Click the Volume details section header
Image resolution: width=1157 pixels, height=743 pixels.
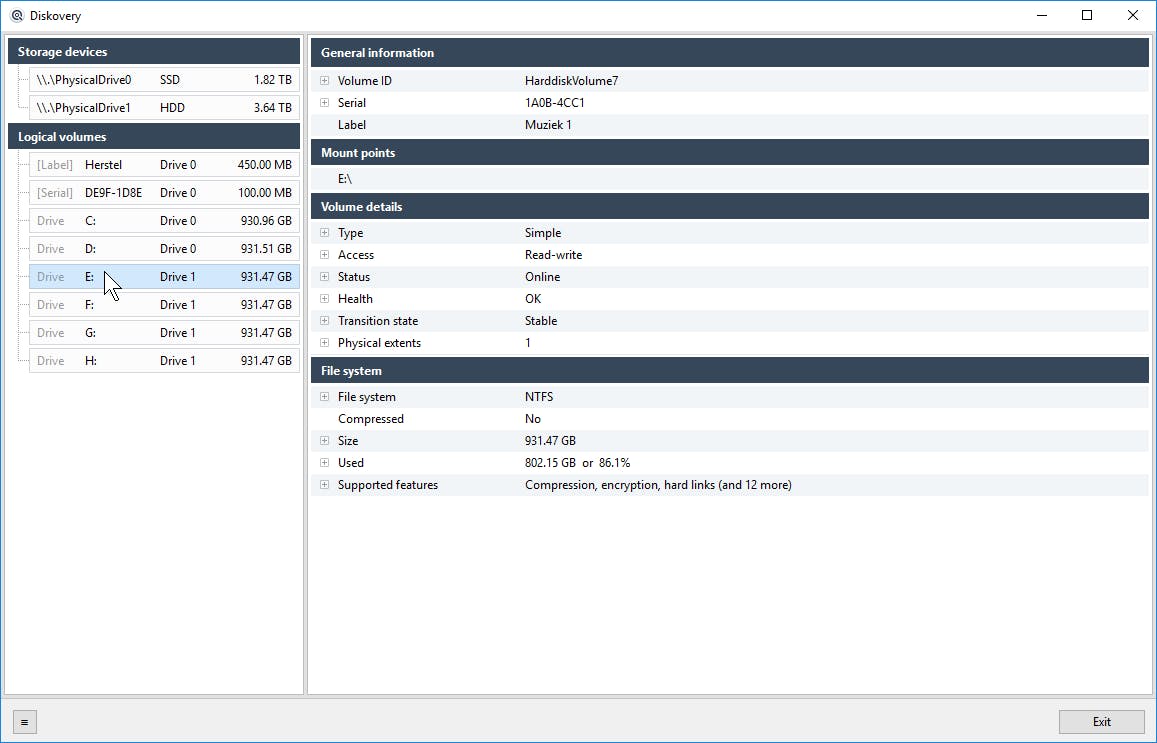(730, 207)
